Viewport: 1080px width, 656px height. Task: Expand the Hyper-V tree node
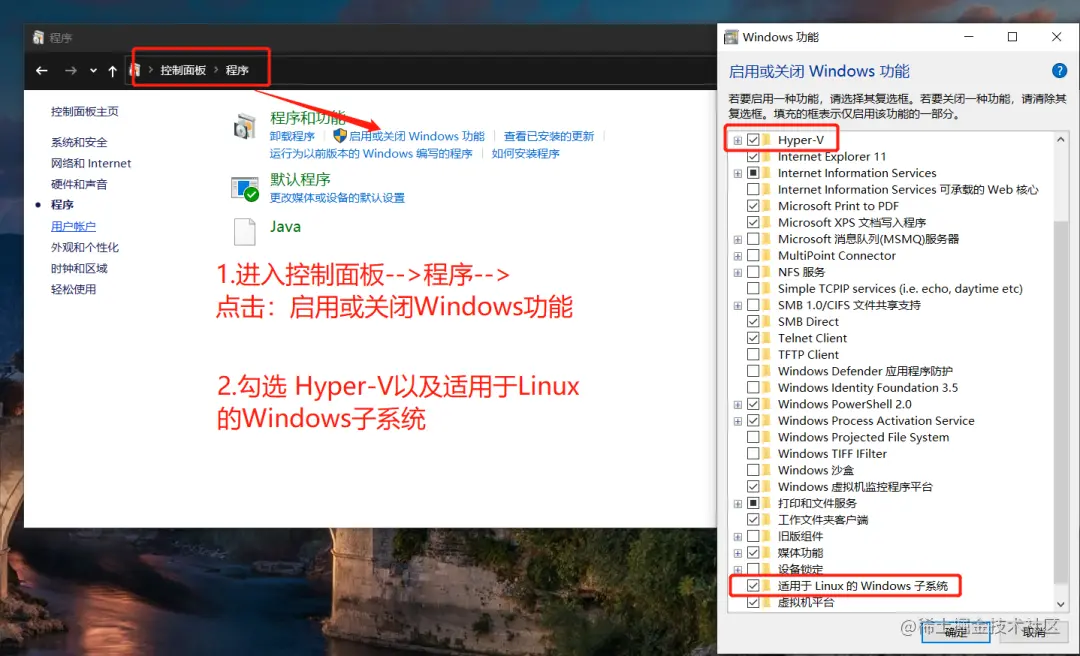738,141
